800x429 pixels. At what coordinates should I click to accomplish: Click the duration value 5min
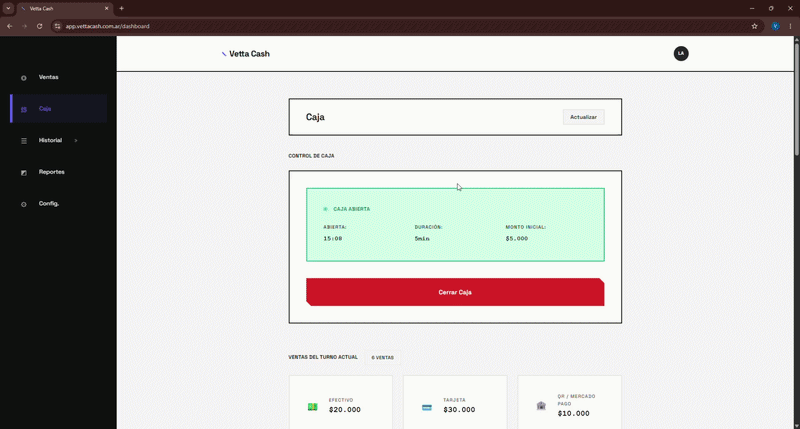pyautogui.click(x=422, y=238)
